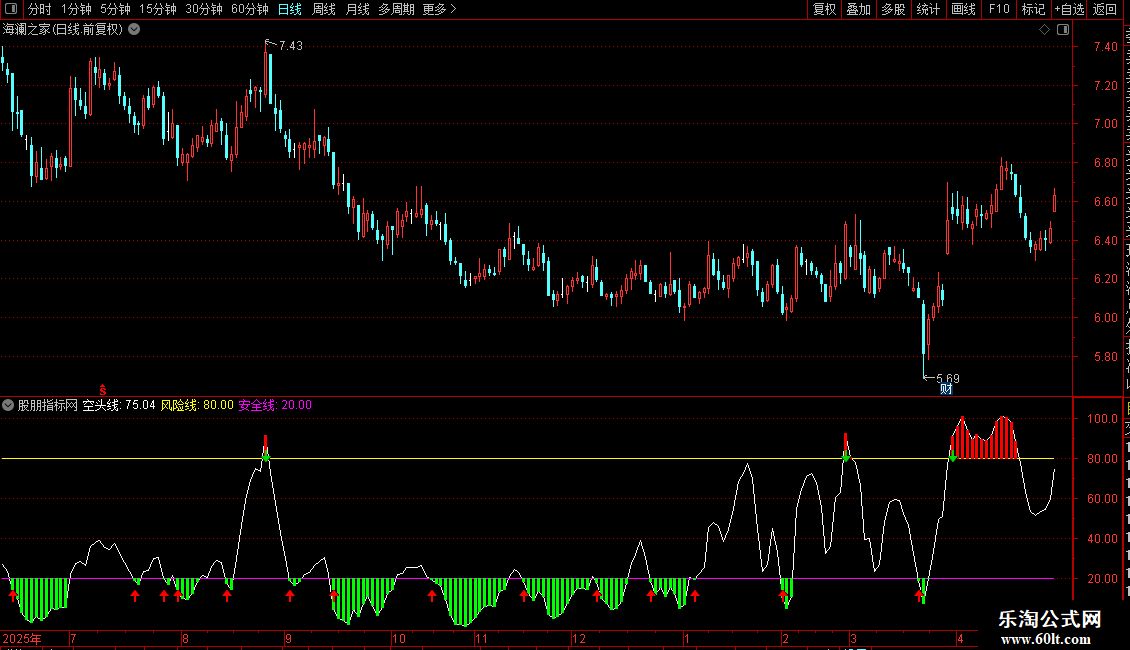The width and height of the screenshot is (1130, 650).
Task: Click the 5.69 low price label
Action: point(948,378)
